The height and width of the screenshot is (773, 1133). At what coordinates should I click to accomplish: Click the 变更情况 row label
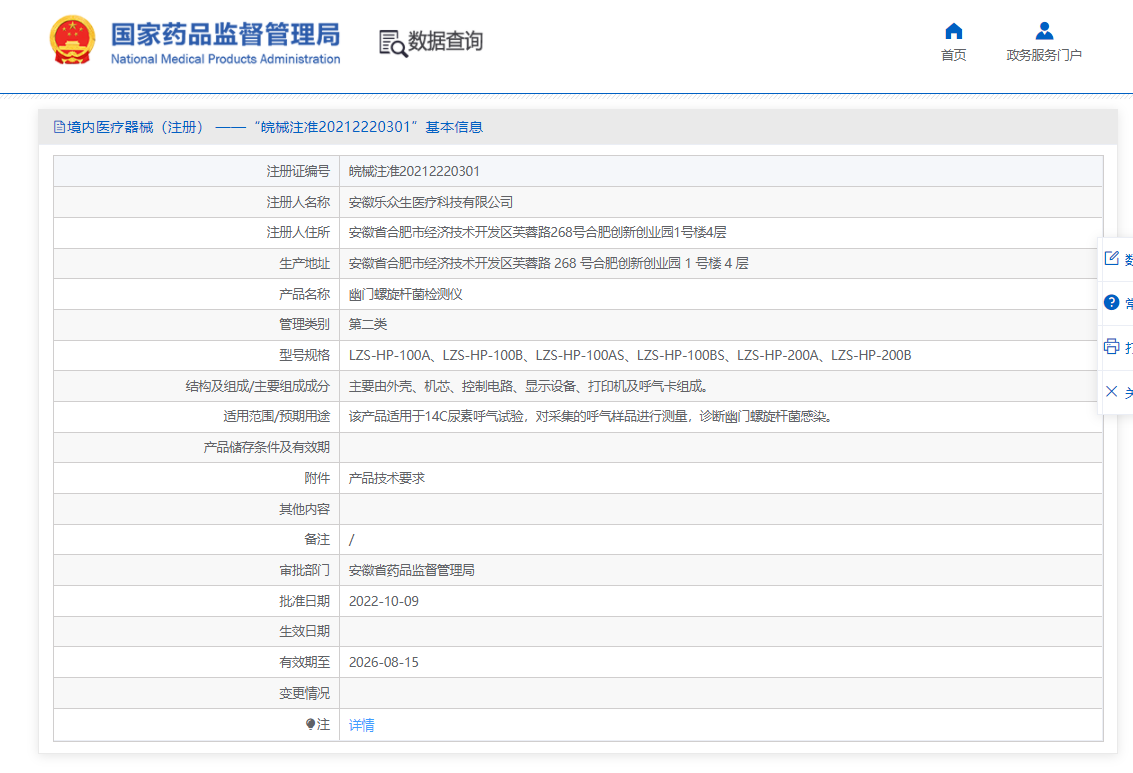pos(304,694)
